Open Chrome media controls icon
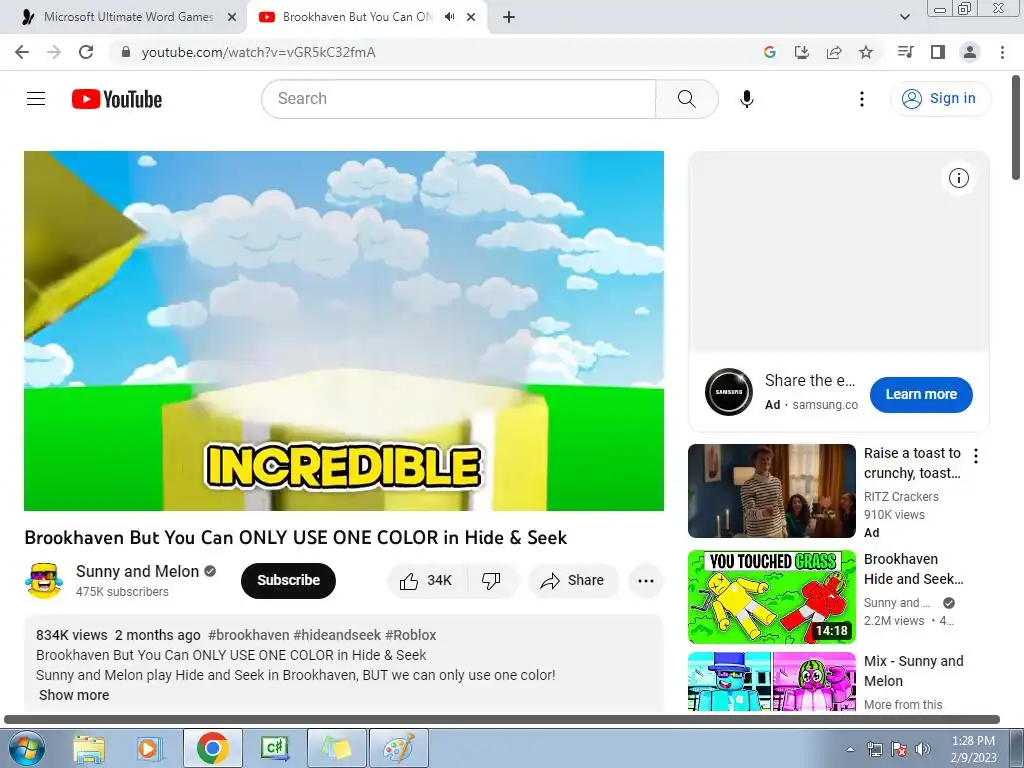 [x=905, y=52]
